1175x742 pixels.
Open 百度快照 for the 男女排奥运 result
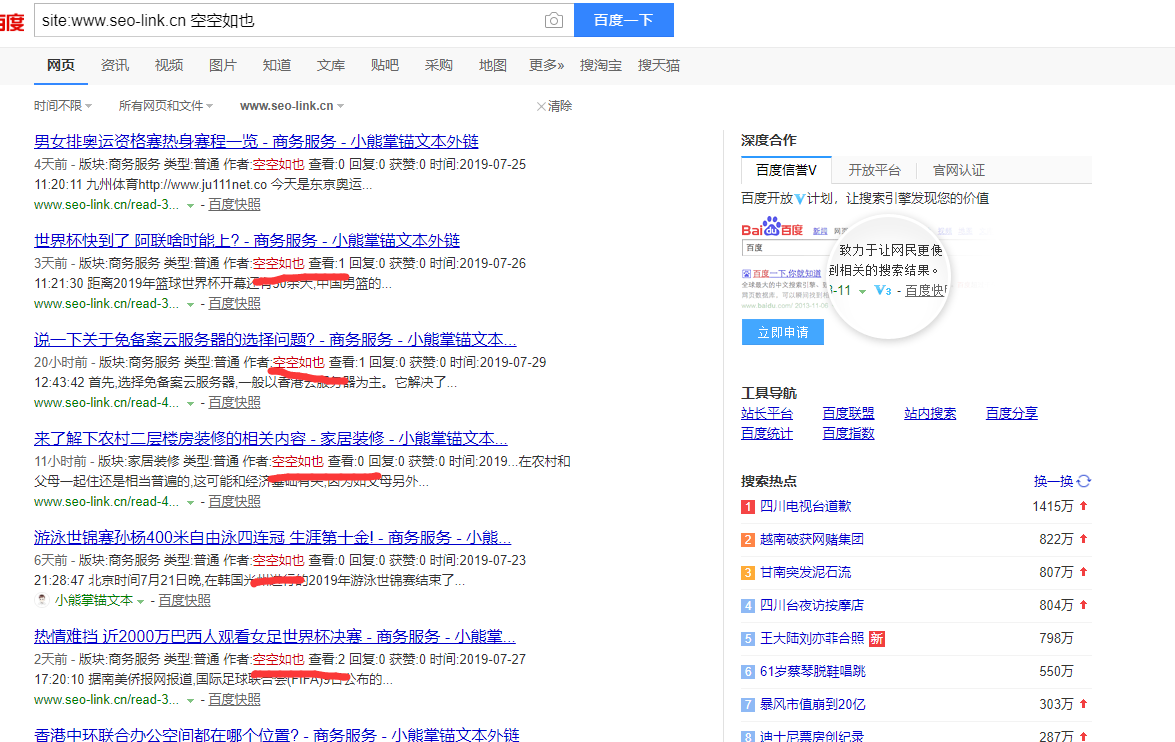(x=235, y=204)
